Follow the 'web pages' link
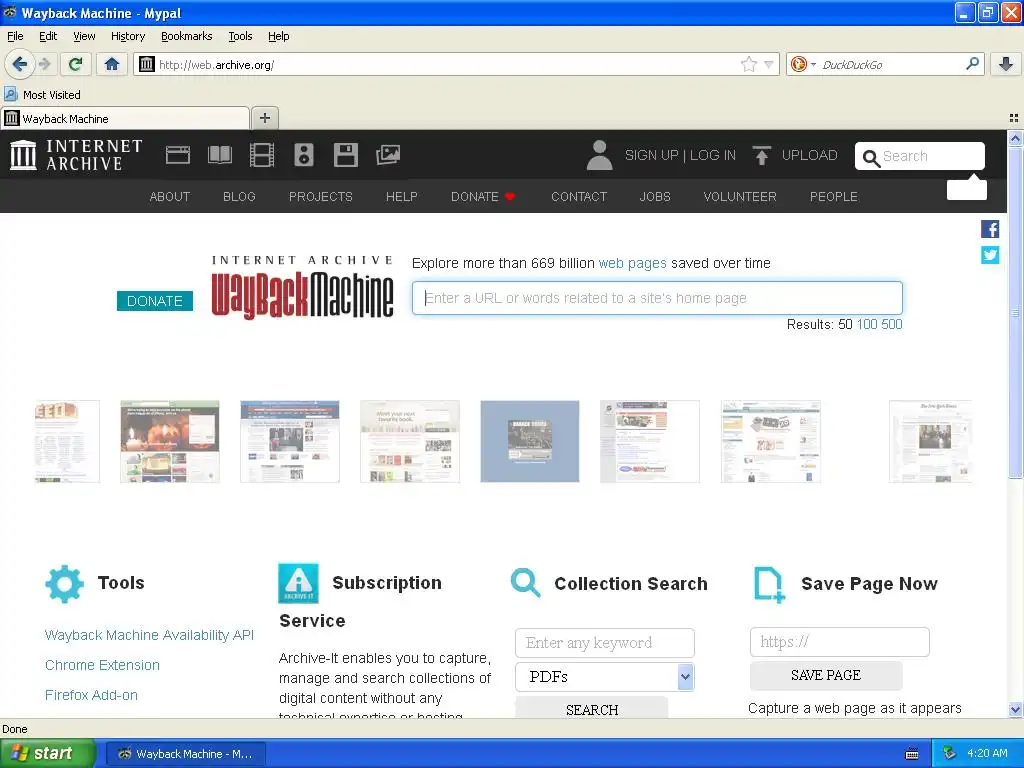Viewport: 1024px width, 768px height. [x=632, y=263]
